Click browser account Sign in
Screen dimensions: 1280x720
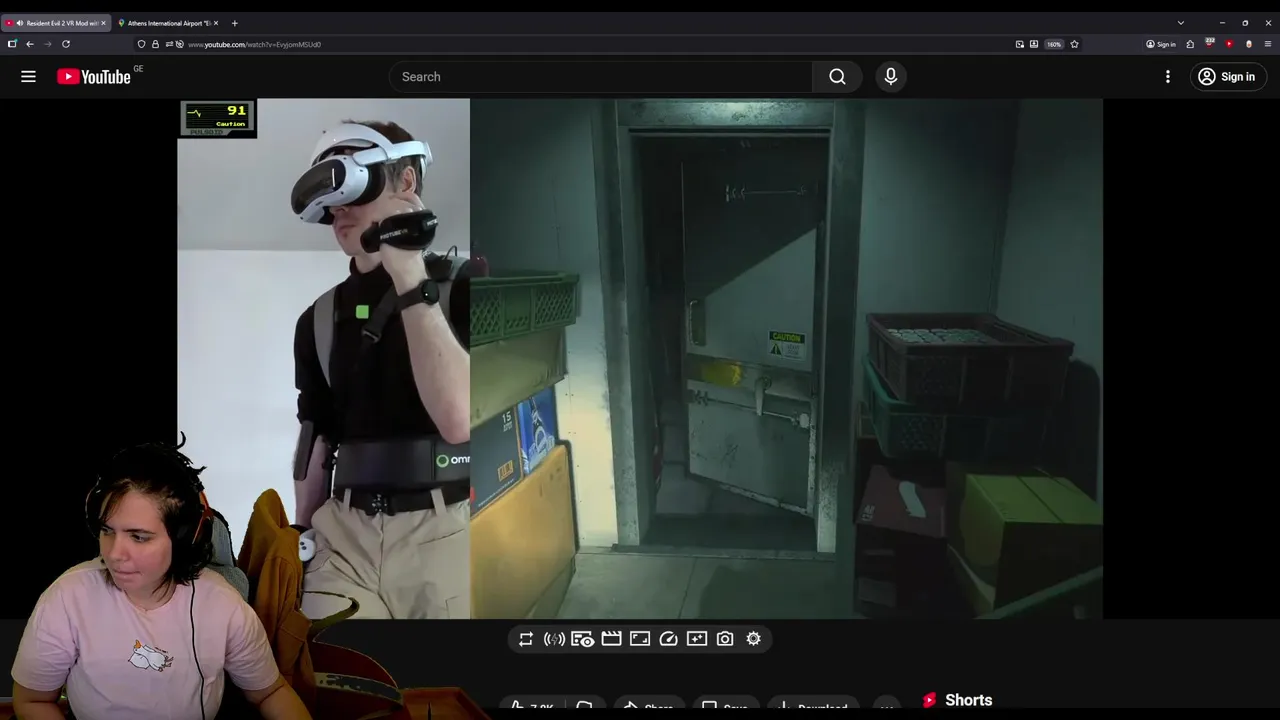[1161, 44]
